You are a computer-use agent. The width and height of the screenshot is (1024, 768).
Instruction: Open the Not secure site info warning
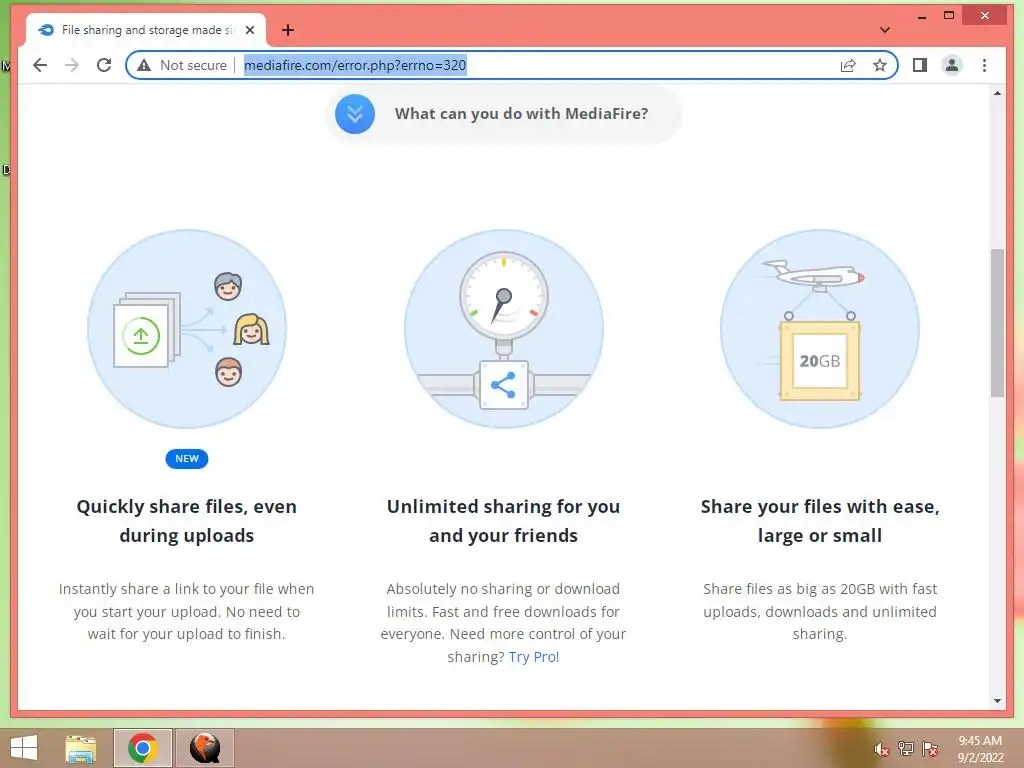tap(182, 65)
